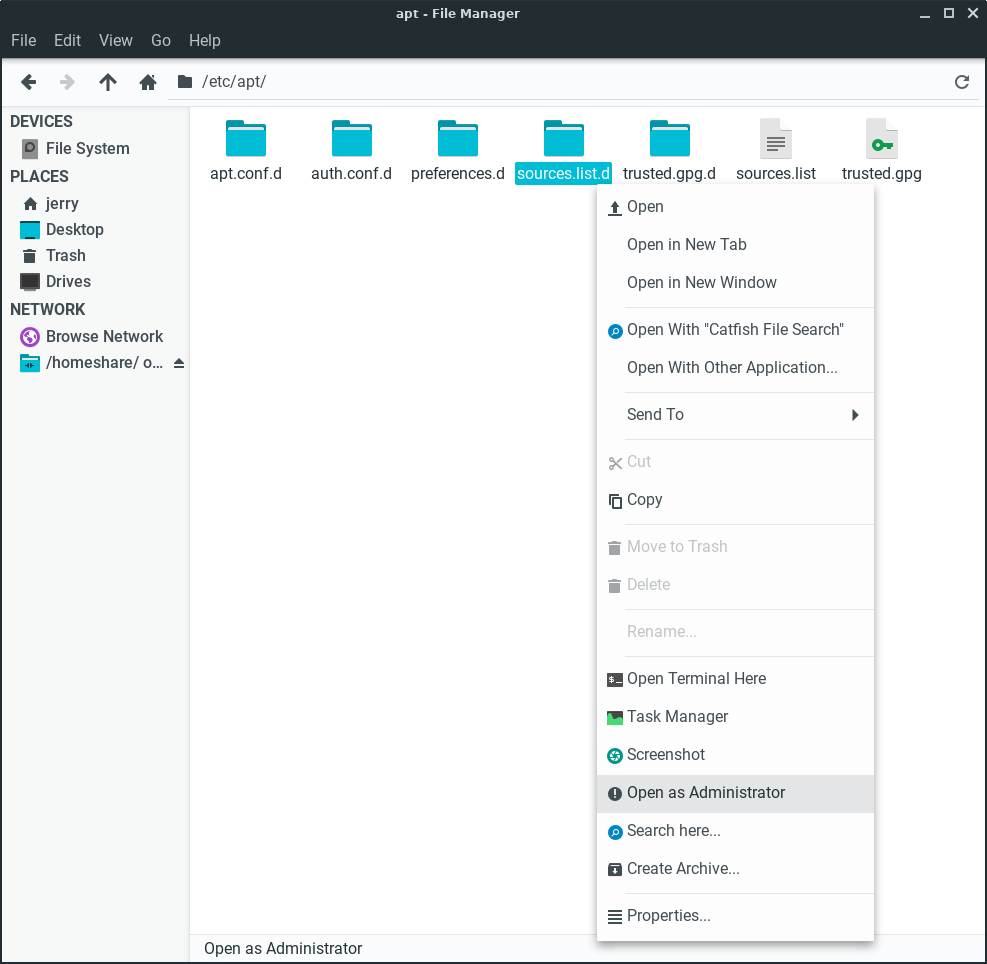Select Open Terminal Here menu entry

point(696,679)
